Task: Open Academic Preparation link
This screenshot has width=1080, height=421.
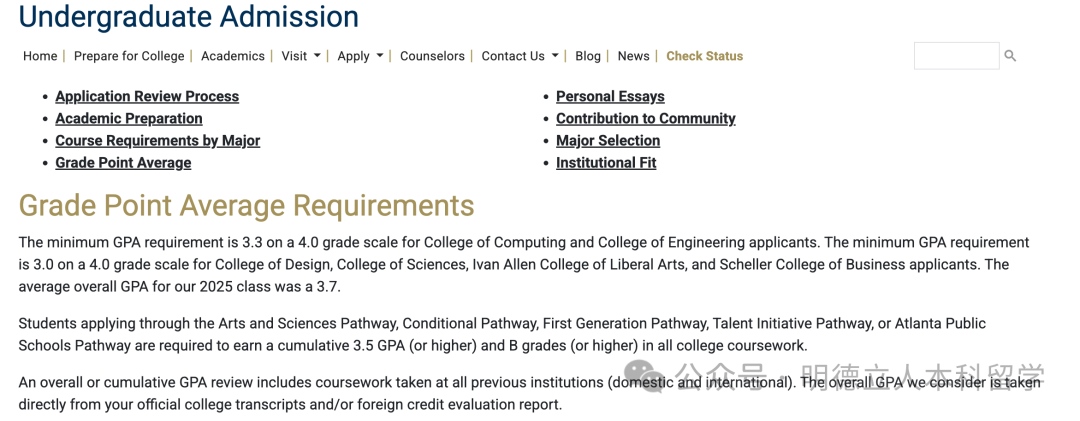Action: 129,119
